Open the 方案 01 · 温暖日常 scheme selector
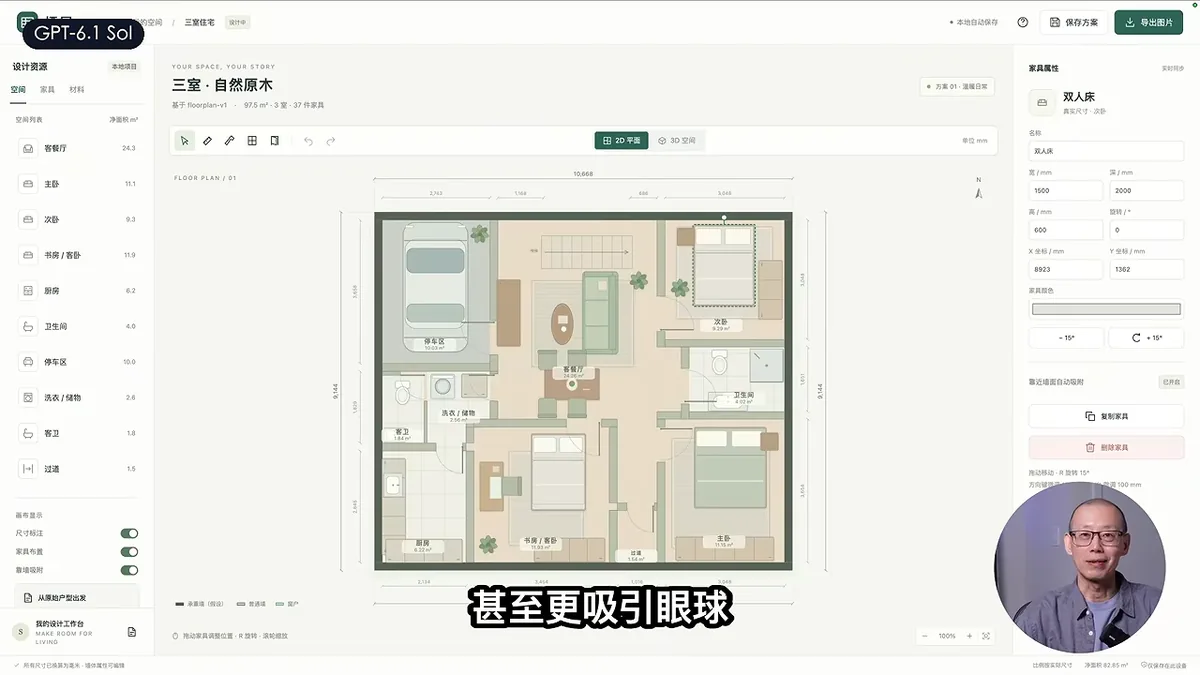Viewport: 1200px width, 675px height. [957, 87]
